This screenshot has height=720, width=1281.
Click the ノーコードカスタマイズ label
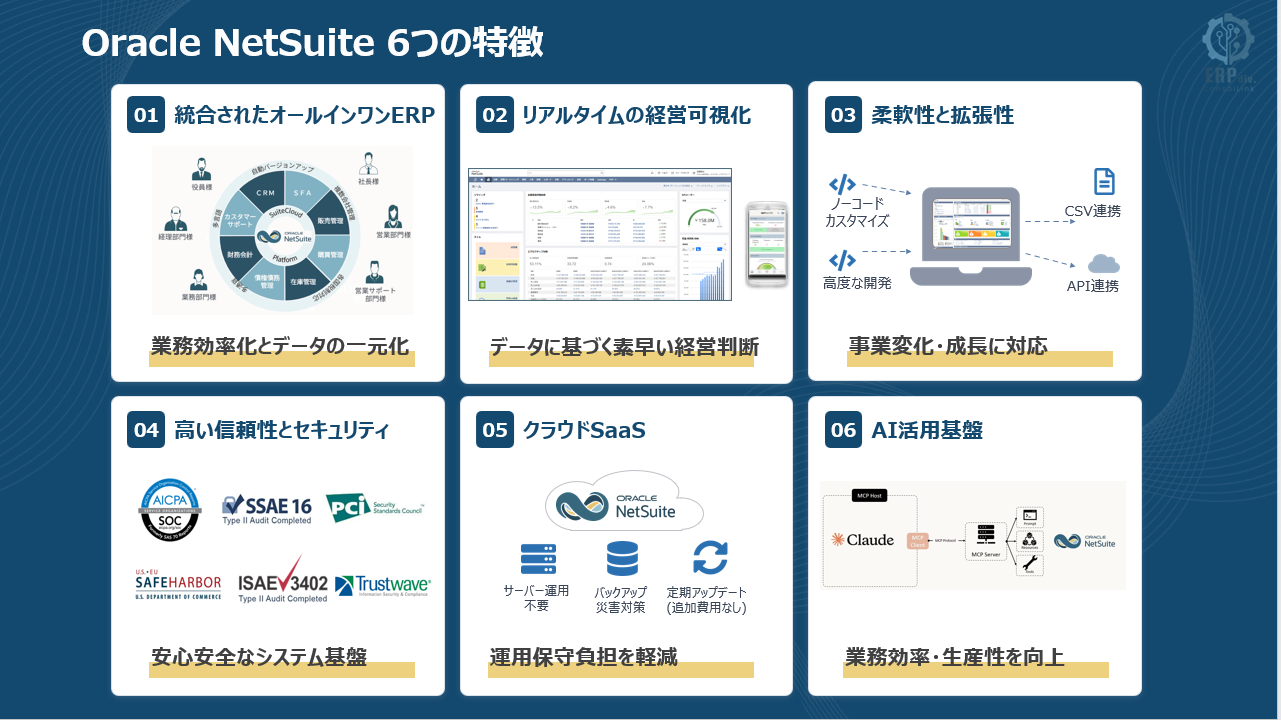click(857, 213)
